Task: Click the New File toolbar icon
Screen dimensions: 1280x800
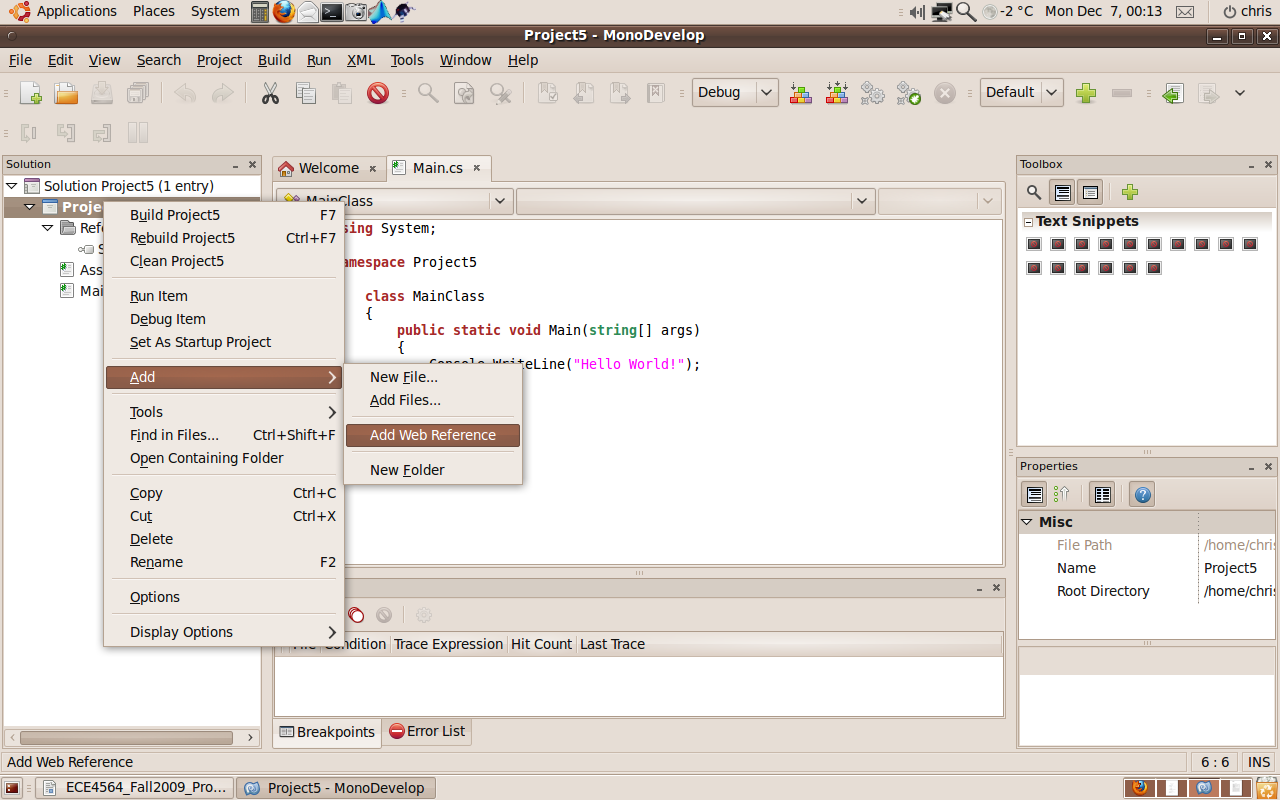Action: (x=31, y=93)
